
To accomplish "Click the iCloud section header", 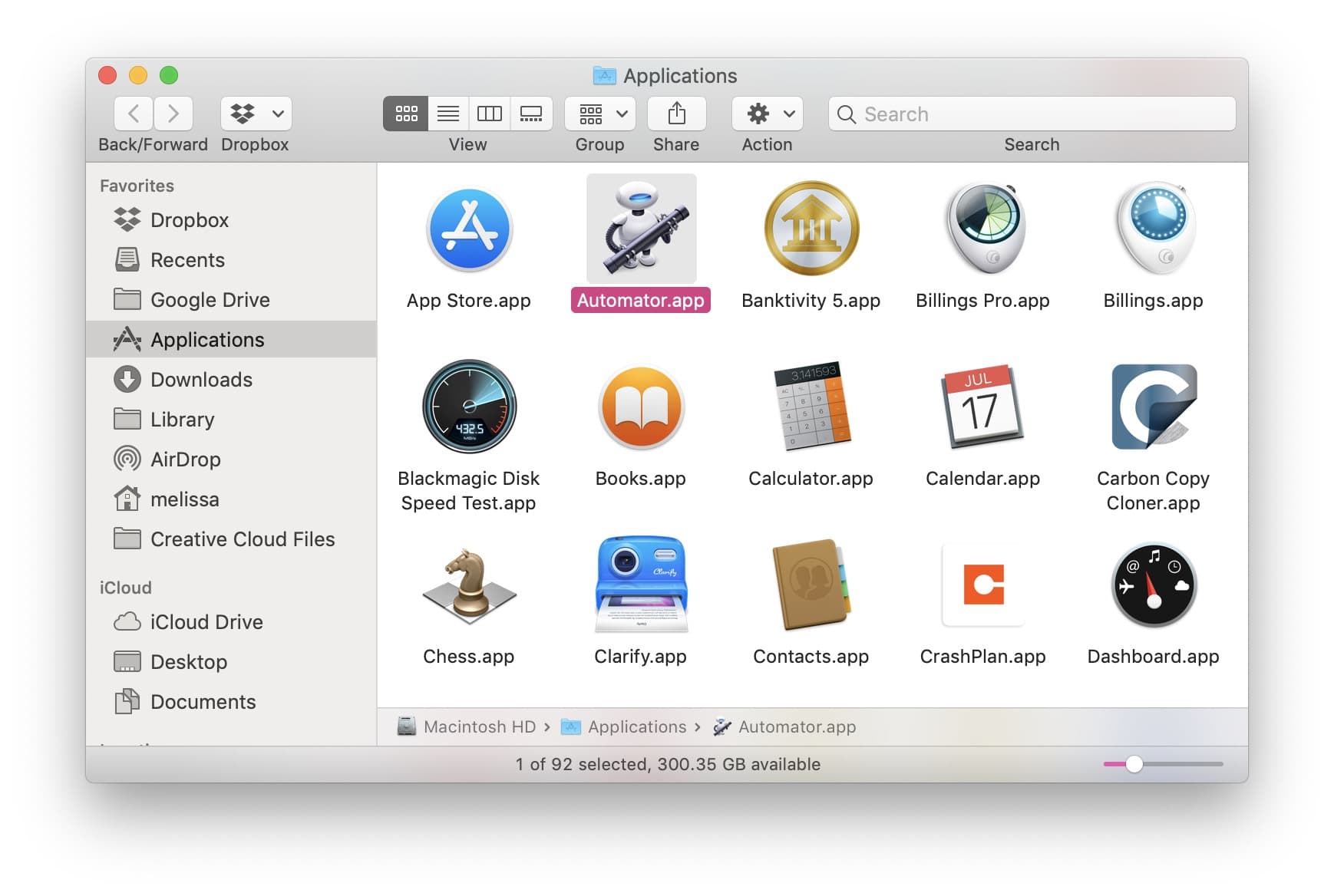I will [126, 588].
